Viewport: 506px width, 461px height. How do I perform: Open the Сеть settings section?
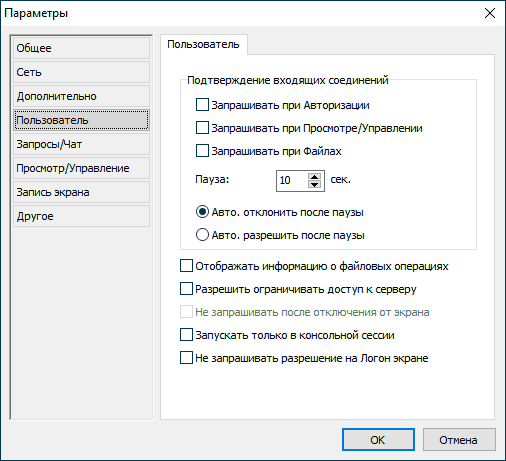[x=81, y=72]
